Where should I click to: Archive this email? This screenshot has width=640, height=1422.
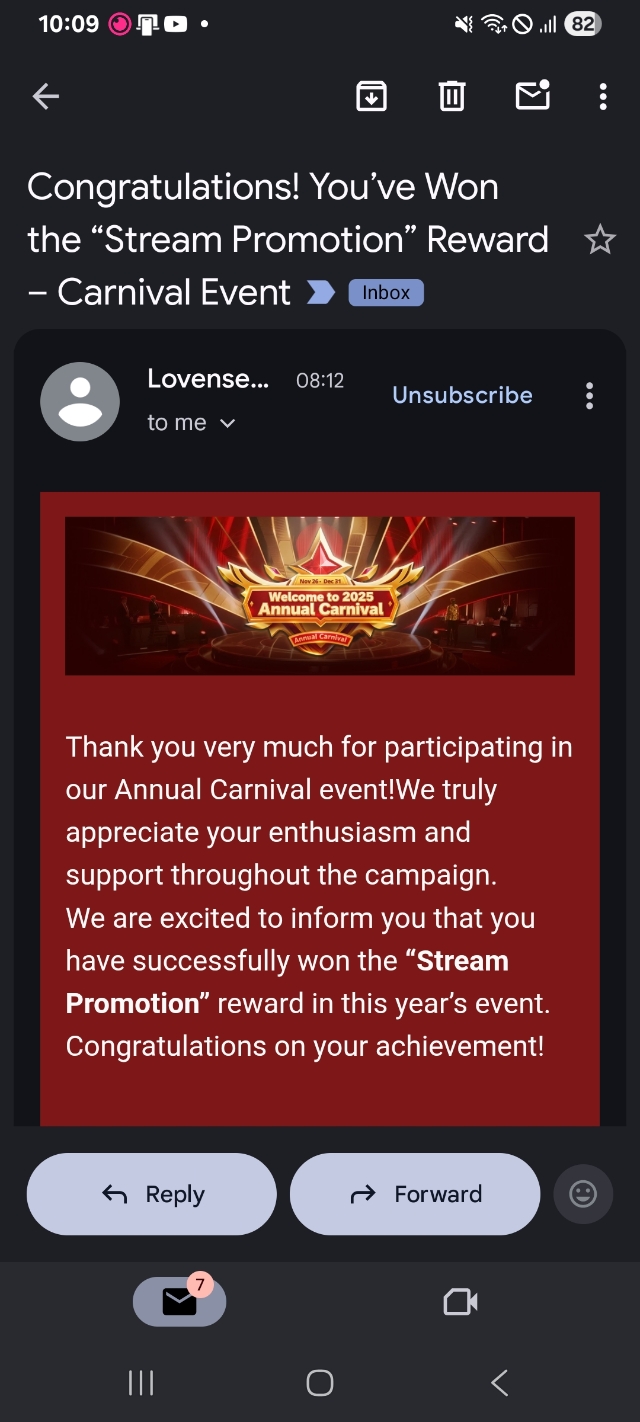[371, 96]
